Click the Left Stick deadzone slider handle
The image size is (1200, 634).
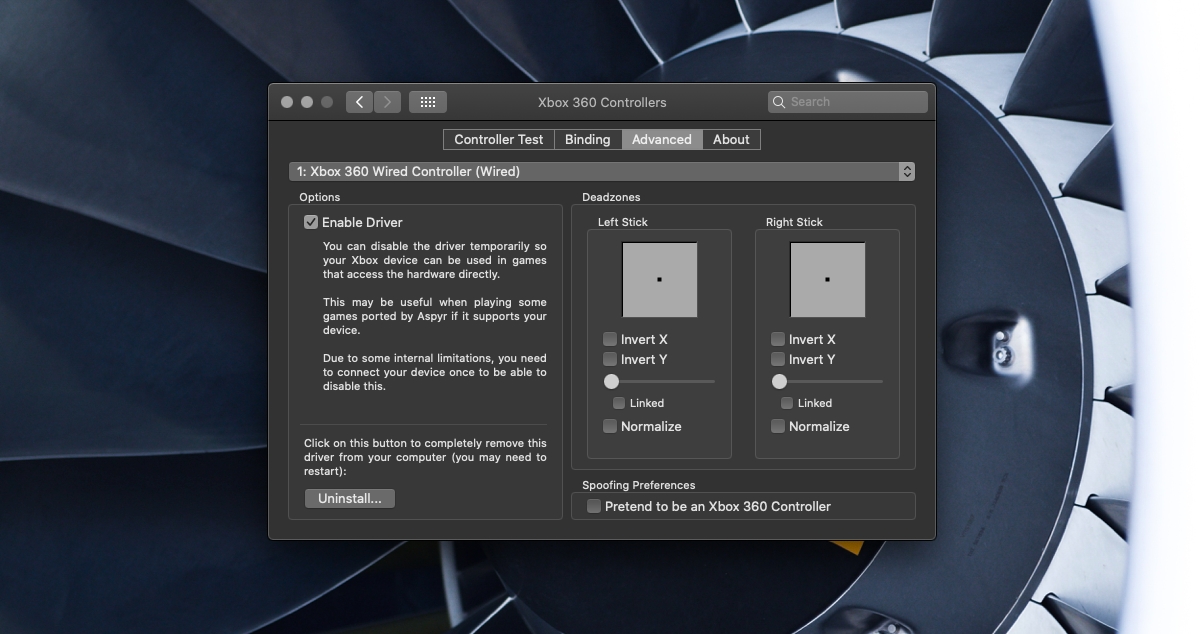[611, 381]
